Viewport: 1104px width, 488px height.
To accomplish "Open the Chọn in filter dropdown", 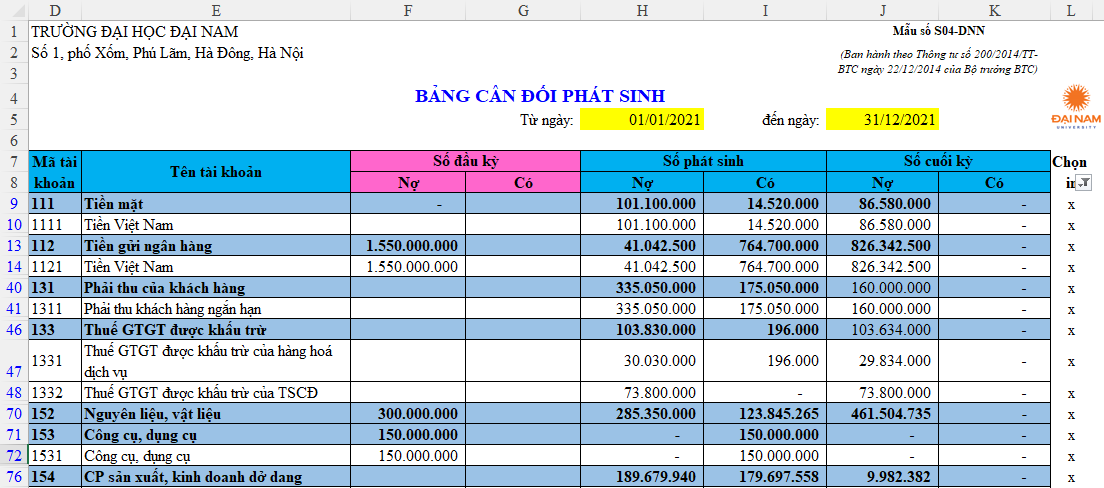I will [1084, 183].
